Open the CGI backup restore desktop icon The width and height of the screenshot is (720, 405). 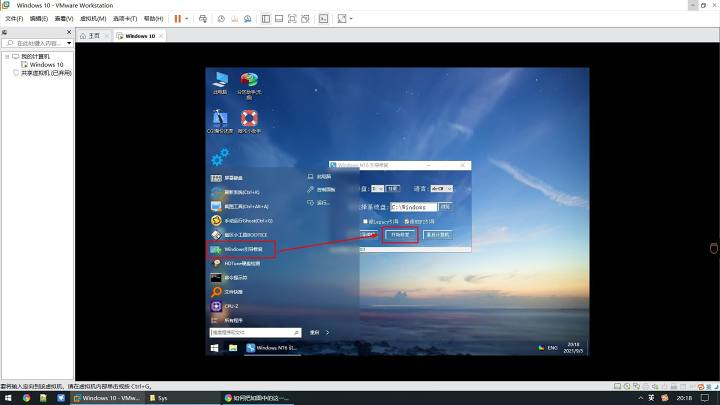pos(220,122)
